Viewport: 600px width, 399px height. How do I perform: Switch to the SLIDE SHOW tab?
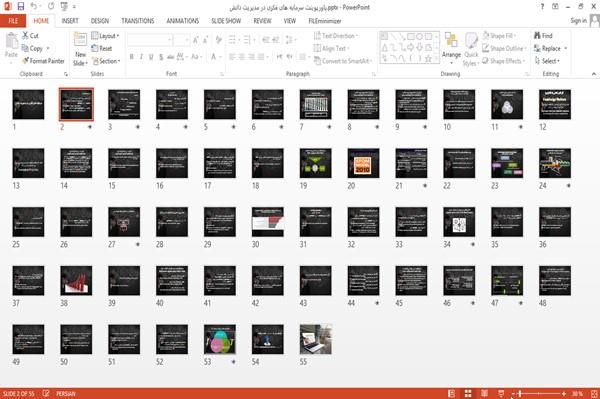[x=226, y=21]
